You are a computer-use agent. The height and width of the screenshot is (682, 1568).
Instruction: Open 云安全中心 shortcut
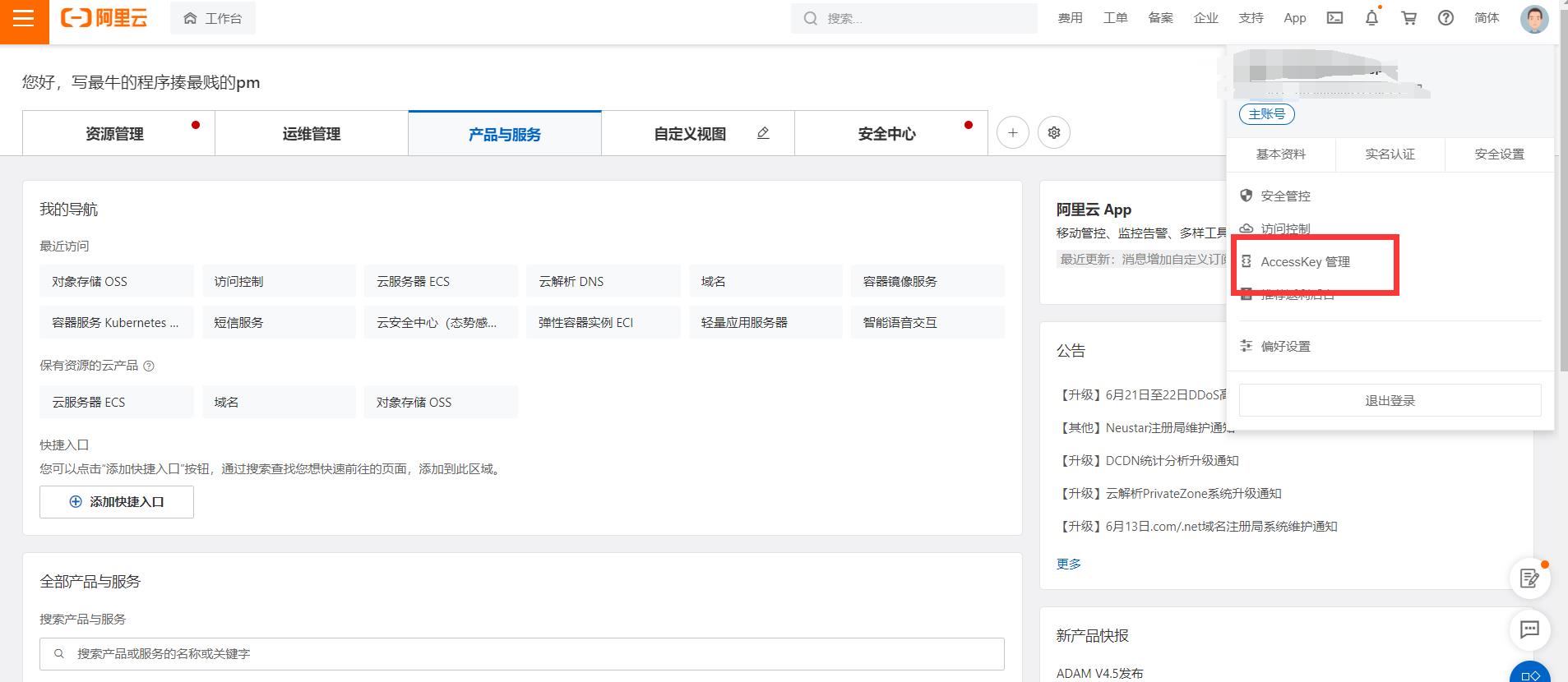click(441, 322)
